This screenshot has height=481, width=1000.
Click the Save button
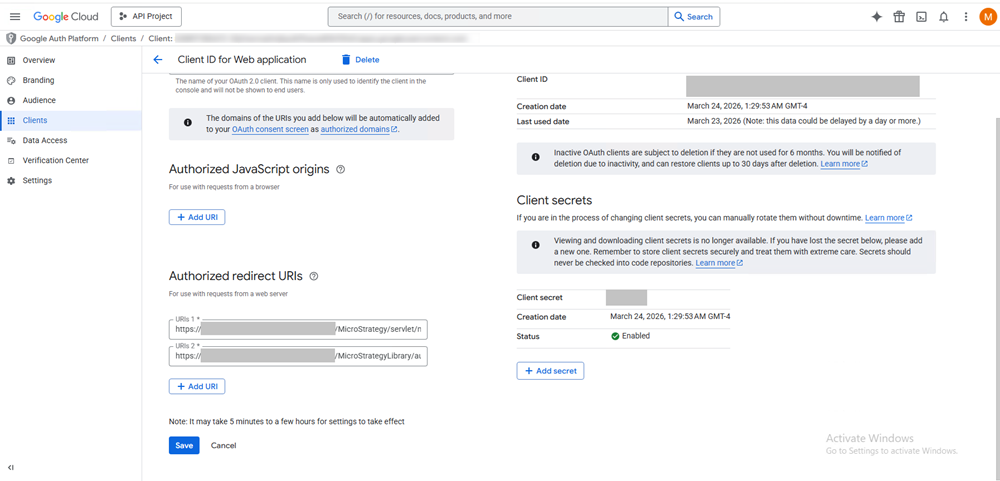[x=184, y=446]
